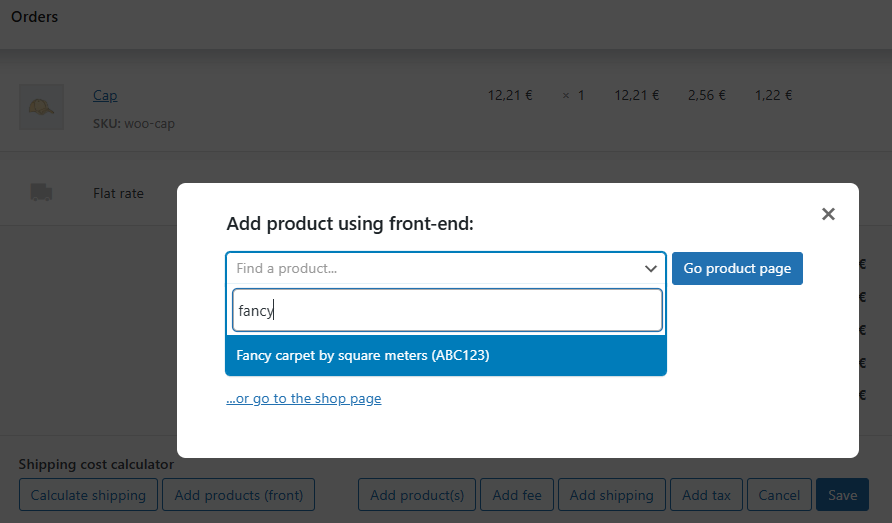Viewport: 892px width, 523px height.
Task: Follow the go to the shop page link
Action: coord(304,398)
